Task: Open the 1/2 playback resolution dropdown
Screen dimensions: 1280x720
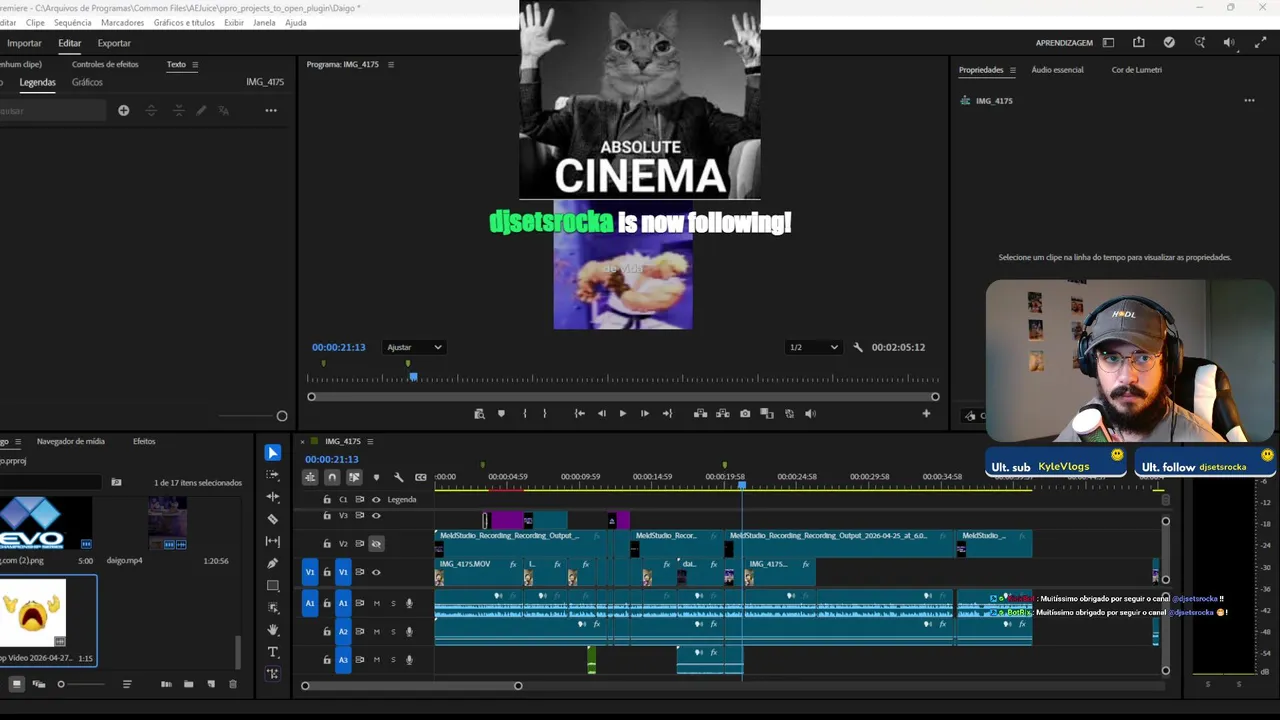Action: tap(813, 347)
